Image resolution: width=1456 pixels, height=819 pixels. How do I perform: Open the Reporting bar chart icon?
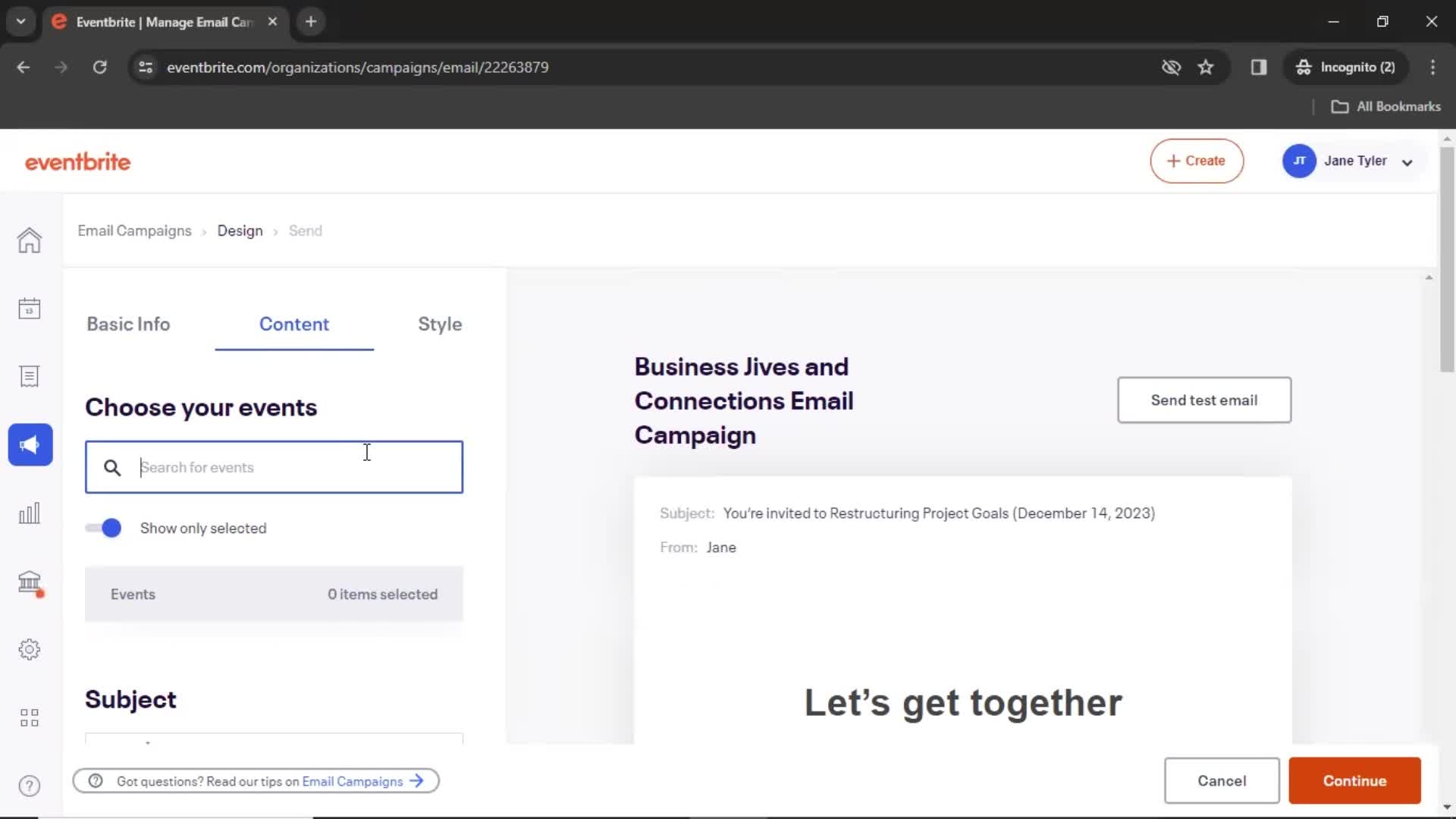point(30,513)
